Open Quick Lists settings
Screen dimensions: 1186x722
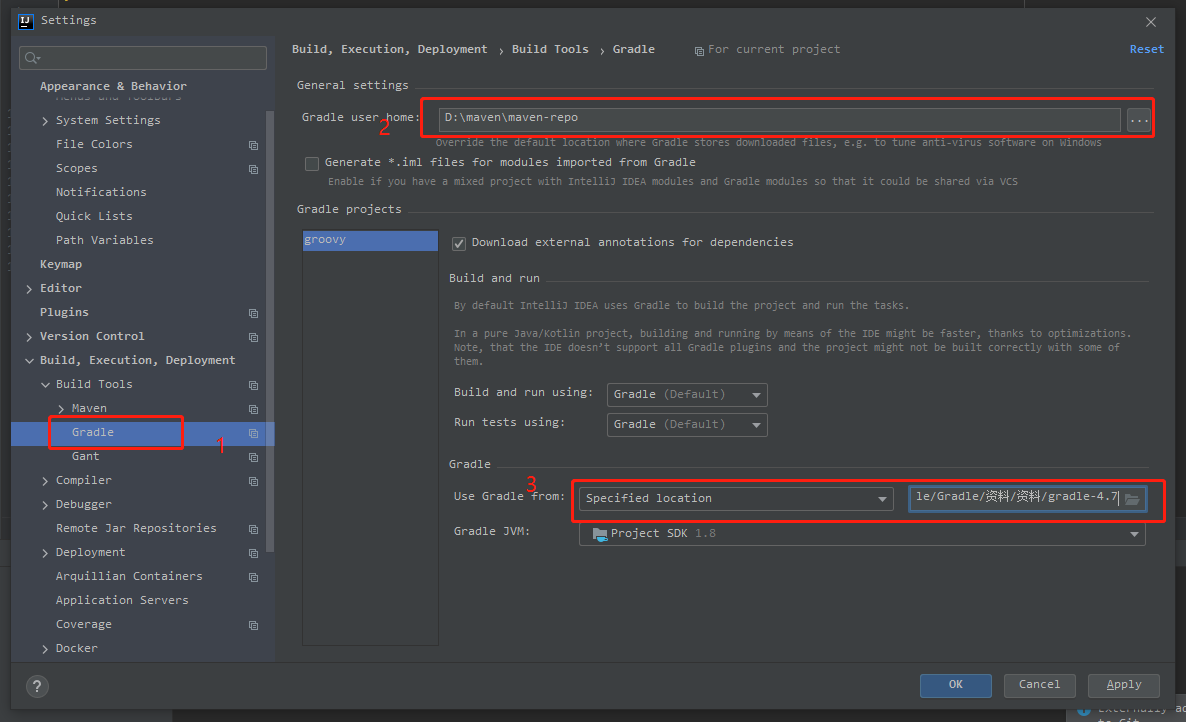(x=94, y=217)
